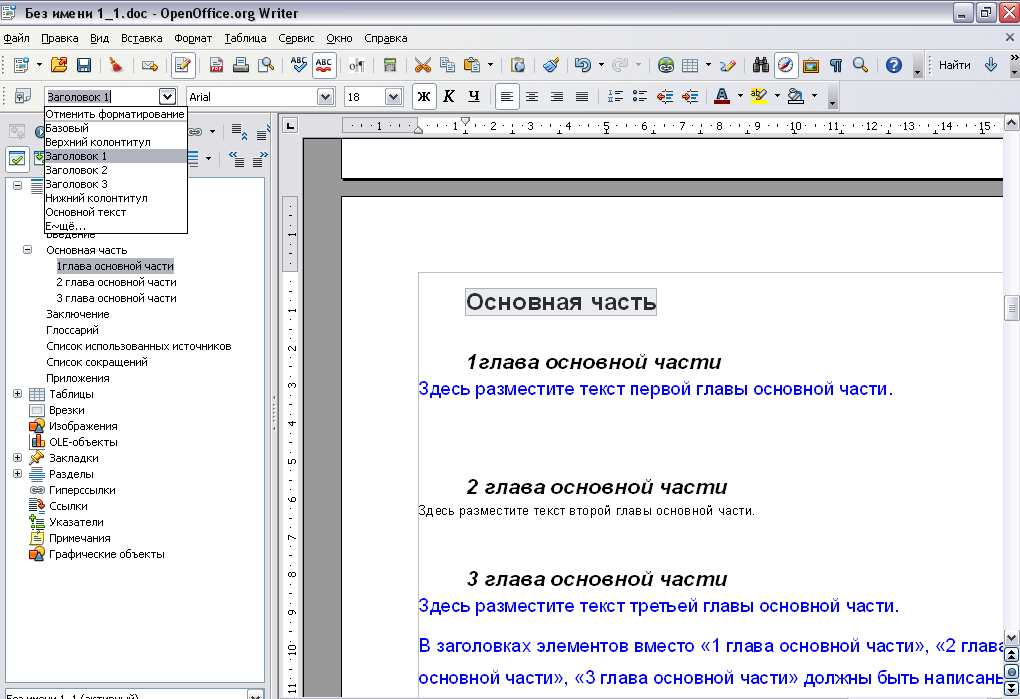Image resolution: width=1020 pixels, height=699 pixels.
Task: Toggle Edit File mode
Action: pos(183,65)
